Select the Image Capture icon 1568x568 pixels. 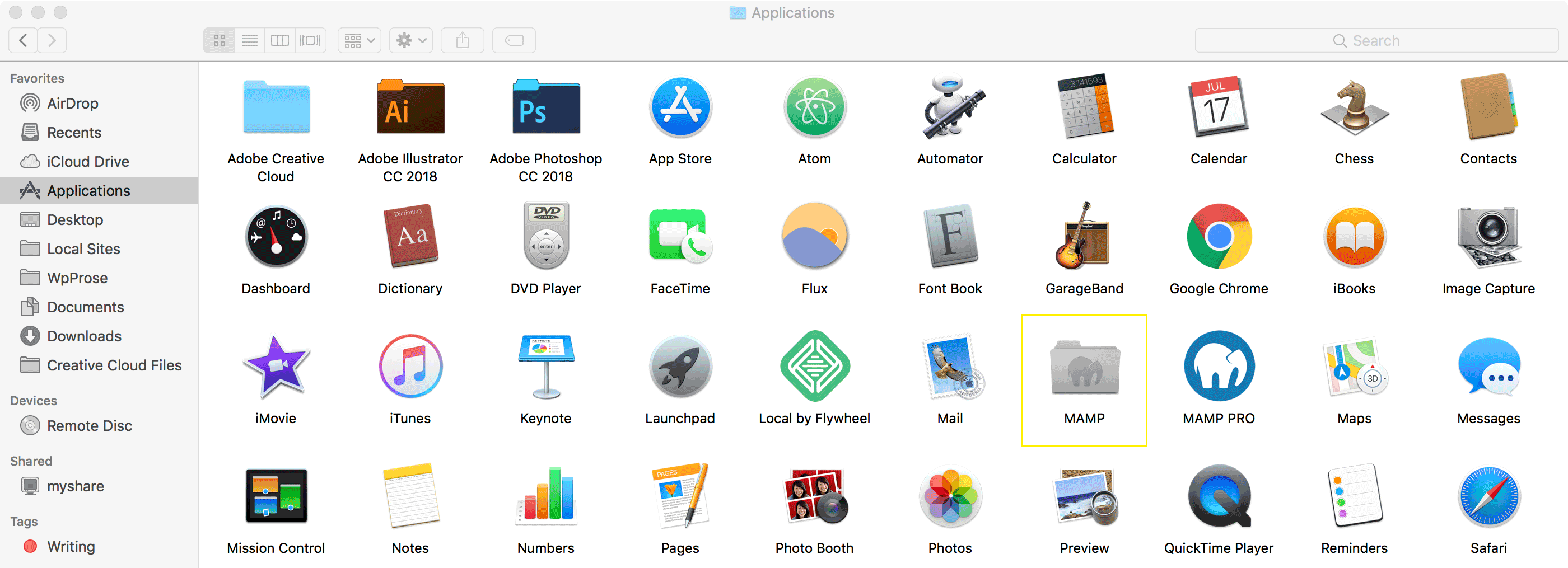tap(1489, 237)
